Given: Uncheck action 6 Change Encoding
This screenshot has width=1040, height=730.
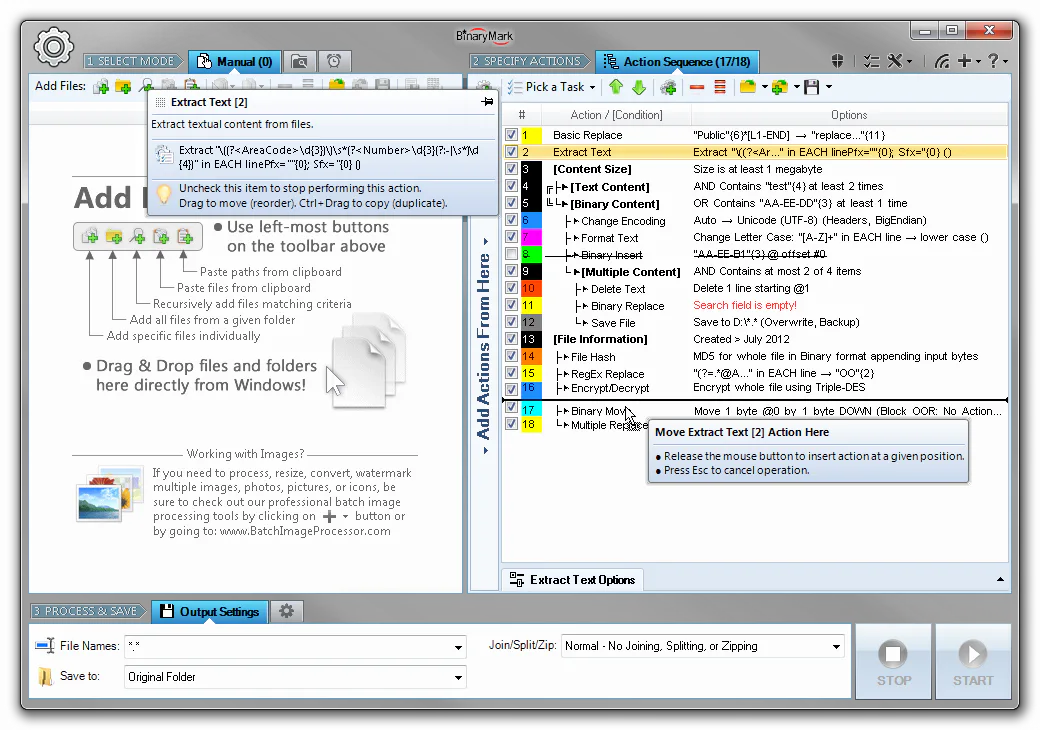Looking at the screenshot, I should coord(511,220).
